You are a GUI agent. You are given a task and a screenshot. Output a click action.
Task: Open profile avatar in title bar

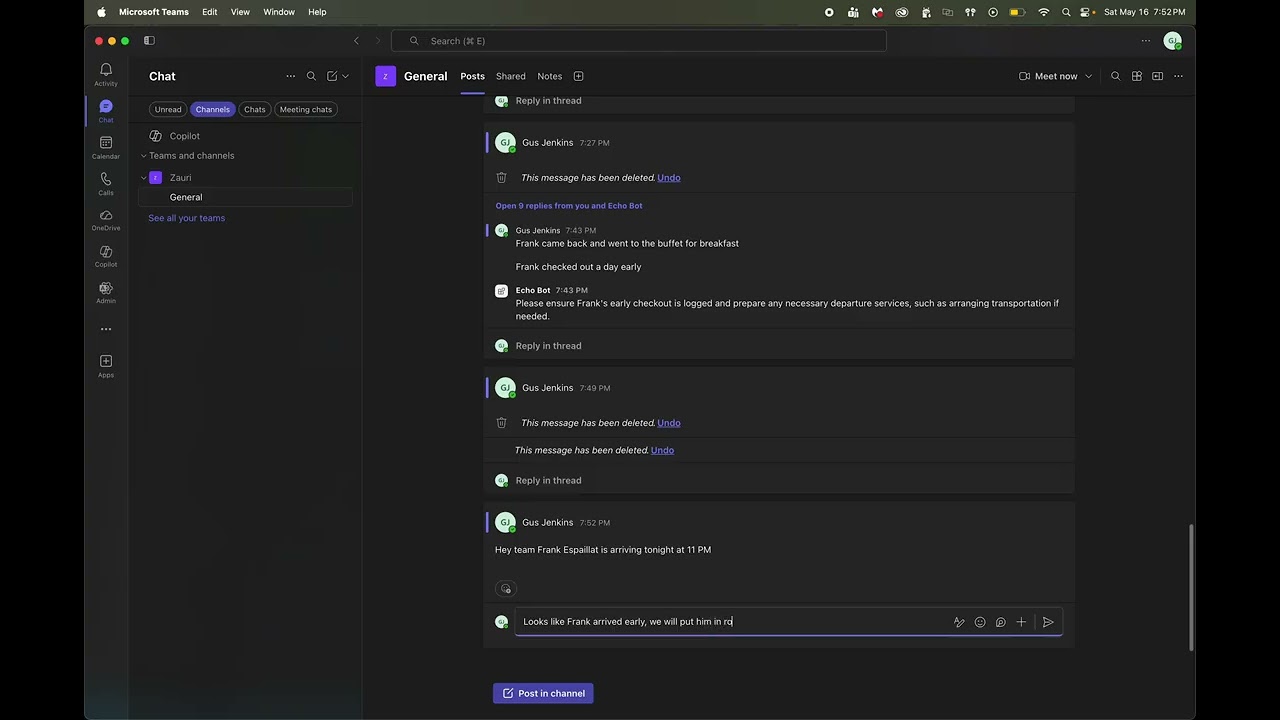click(x=1173, y=41)
